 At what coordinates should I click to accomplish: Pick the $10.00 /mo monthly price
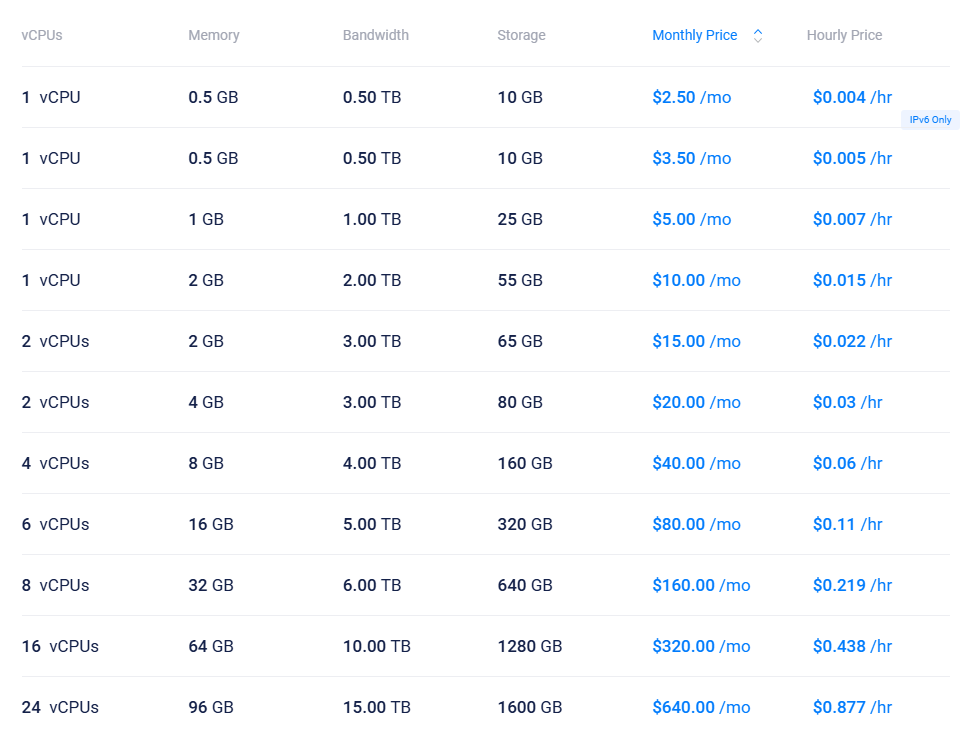696,281
